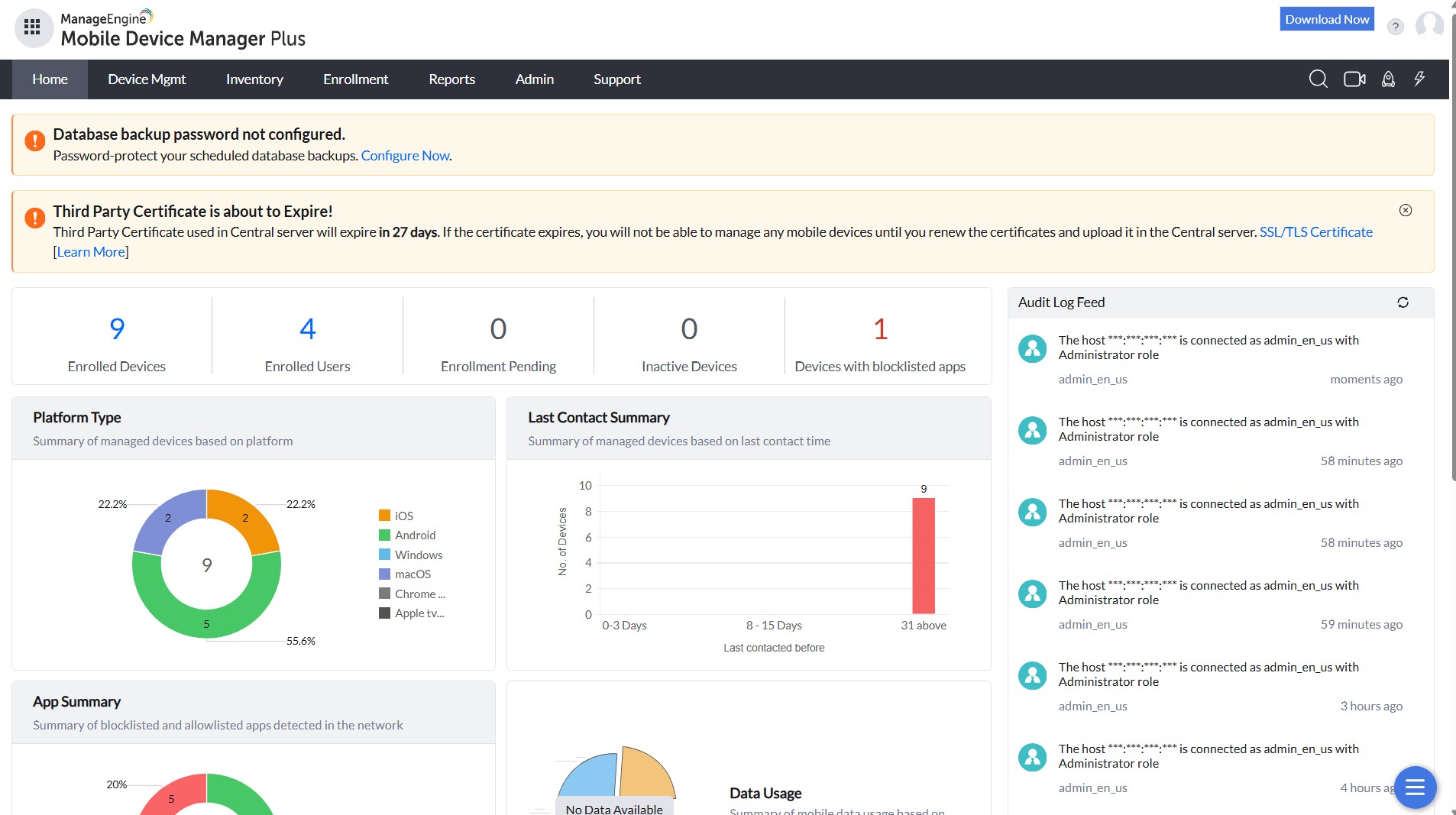Click the avatar on the '59 minutes ago' log entry

[1032, 593]
